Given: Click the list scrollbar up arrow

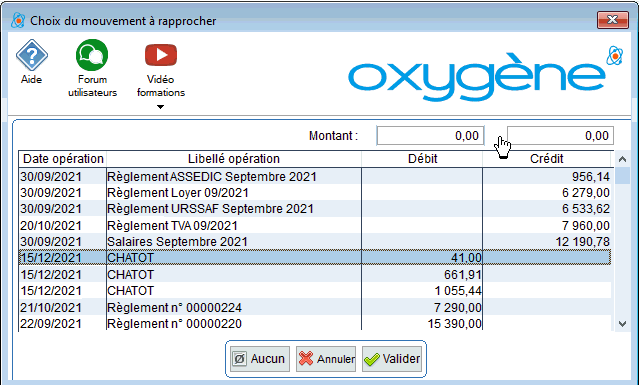Looking at the screenshot, I should (x=622, y=159).
